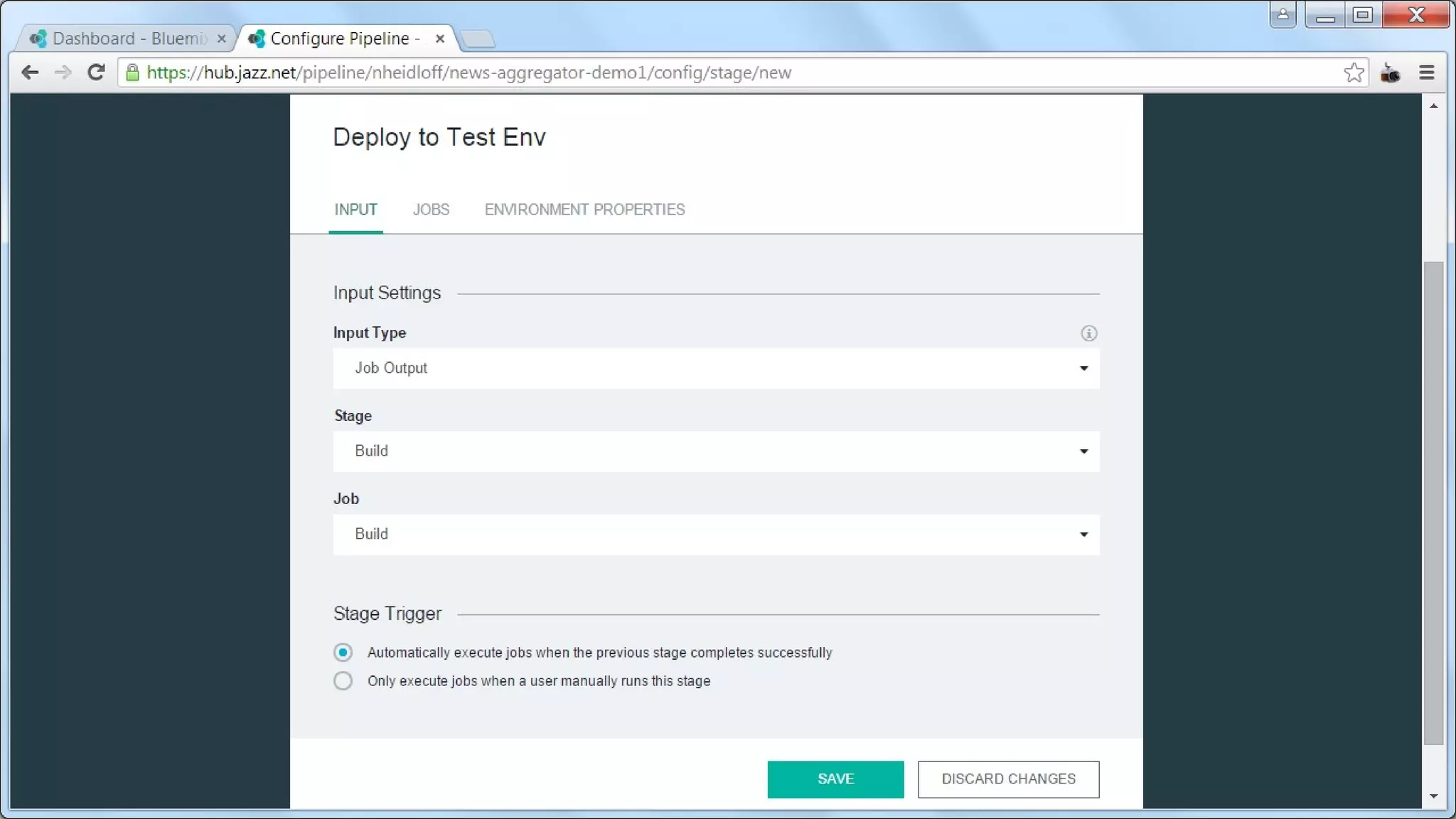Image resolution: width=1456 pixels, height=819 pixels.
Task: Click the green padlock security icon
Action: tap(132, 73)
